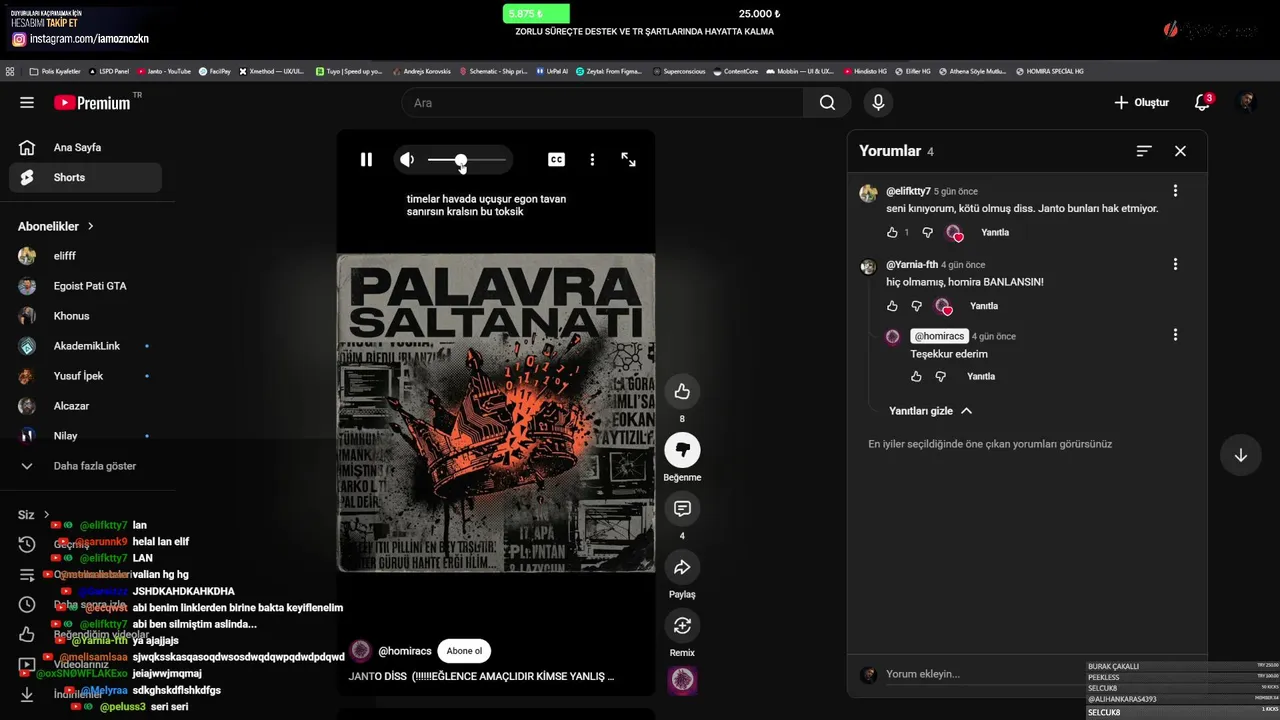Open the comments button on Short

(x=682, y=508)
